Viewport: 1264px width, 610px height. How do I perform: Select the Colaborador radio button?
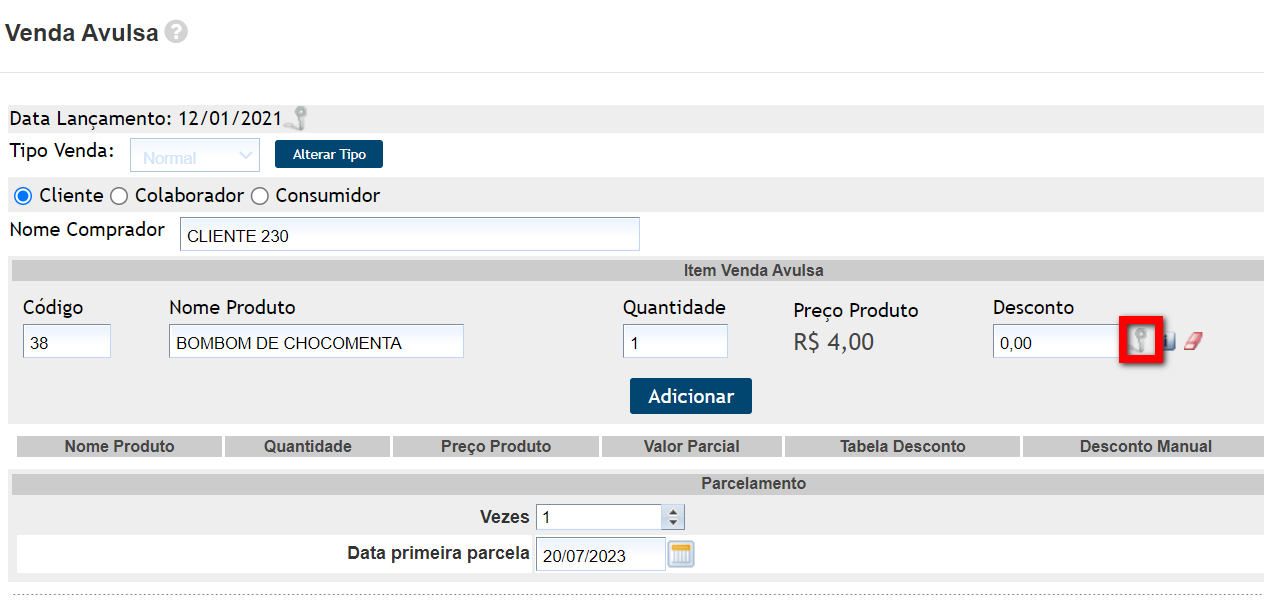(119, 196)
